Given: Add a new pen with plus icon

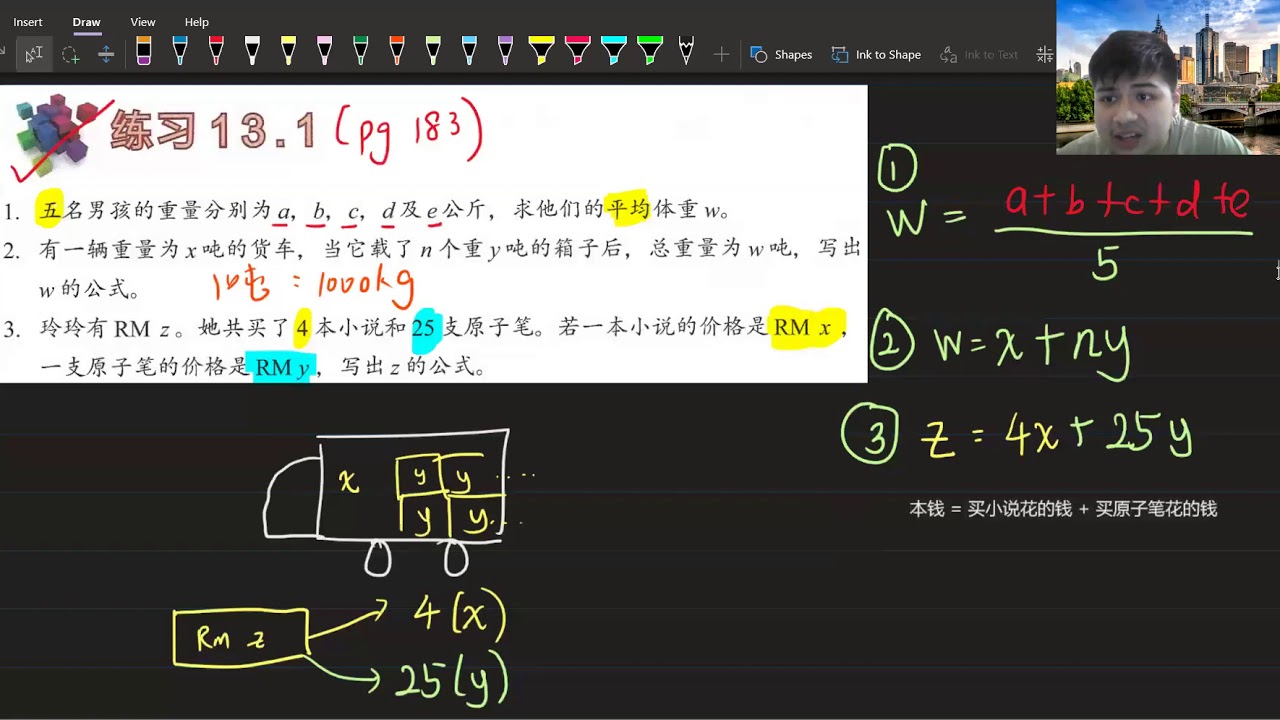Looking at the screenshot, I should pyautogui.click(x=721, y=54).
